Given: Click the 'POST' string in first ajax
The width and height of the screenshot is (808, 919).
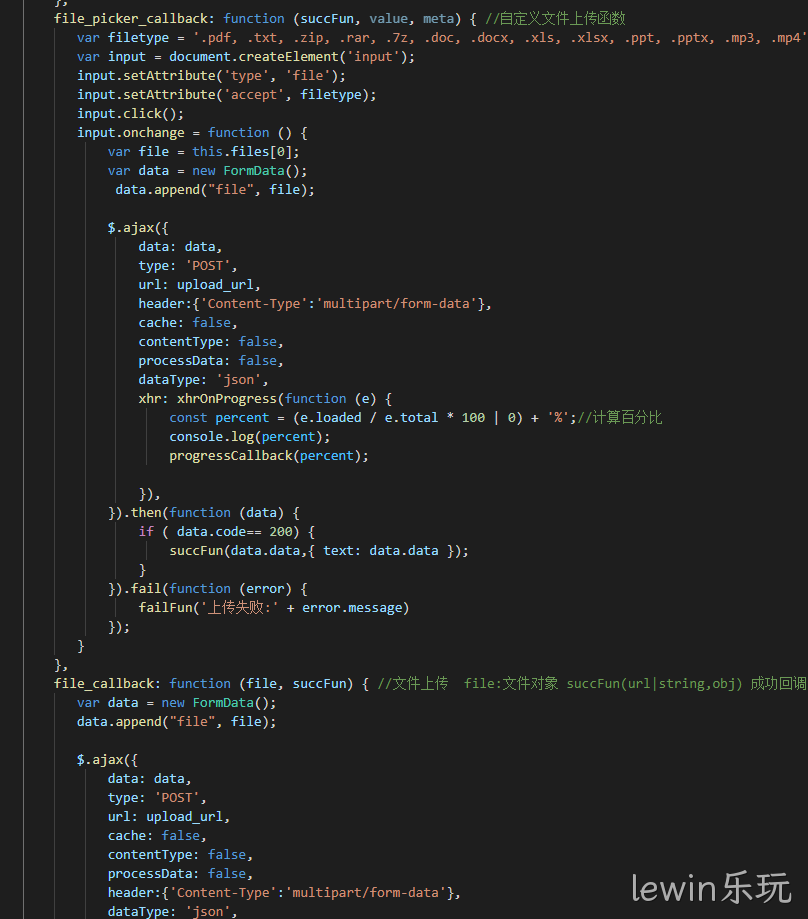Looking at the screenshot, I should click(207, 266).
